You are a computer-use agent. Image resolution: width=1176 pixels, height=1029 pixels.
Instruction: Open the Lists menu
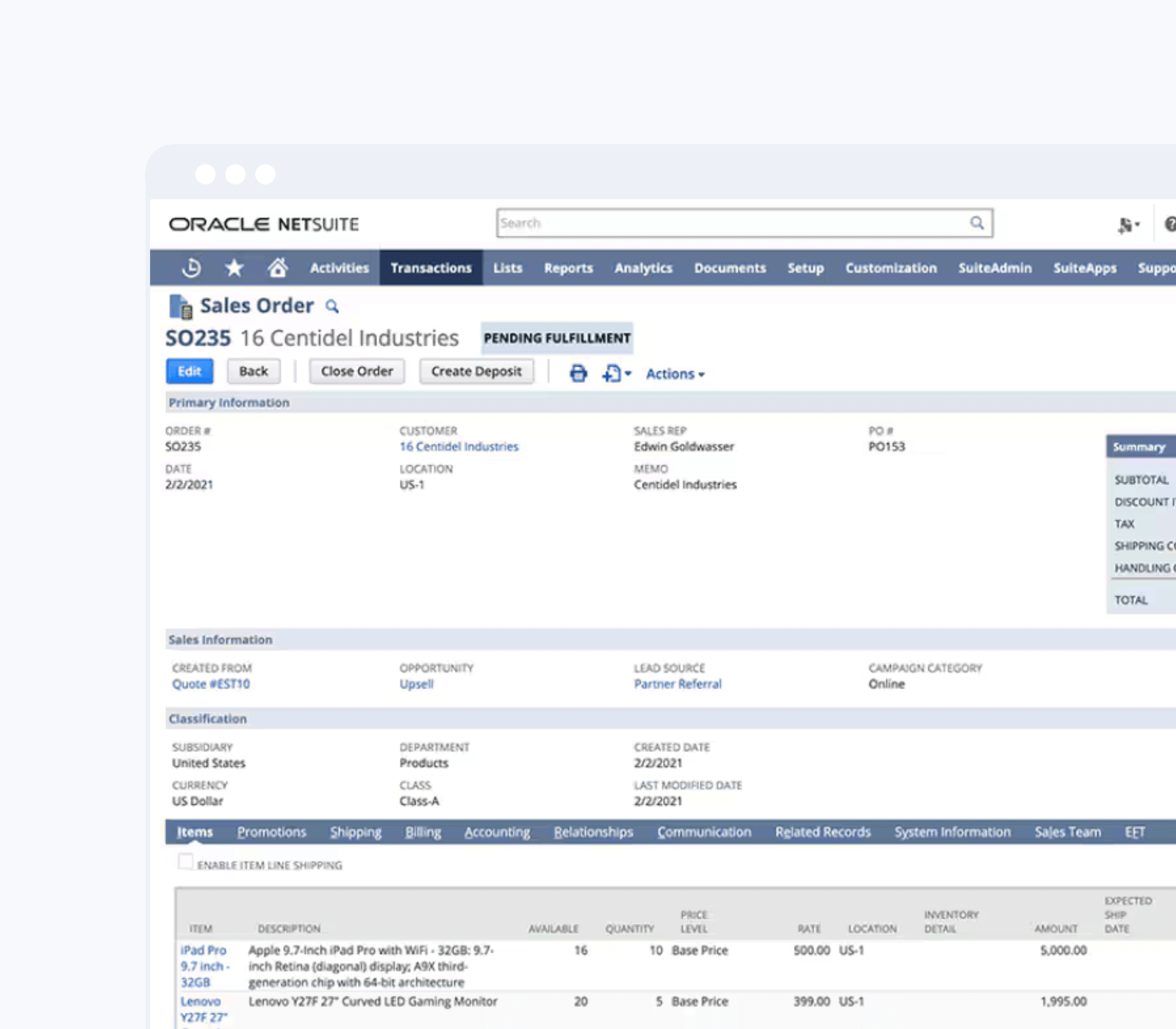(x=508, y=268)
